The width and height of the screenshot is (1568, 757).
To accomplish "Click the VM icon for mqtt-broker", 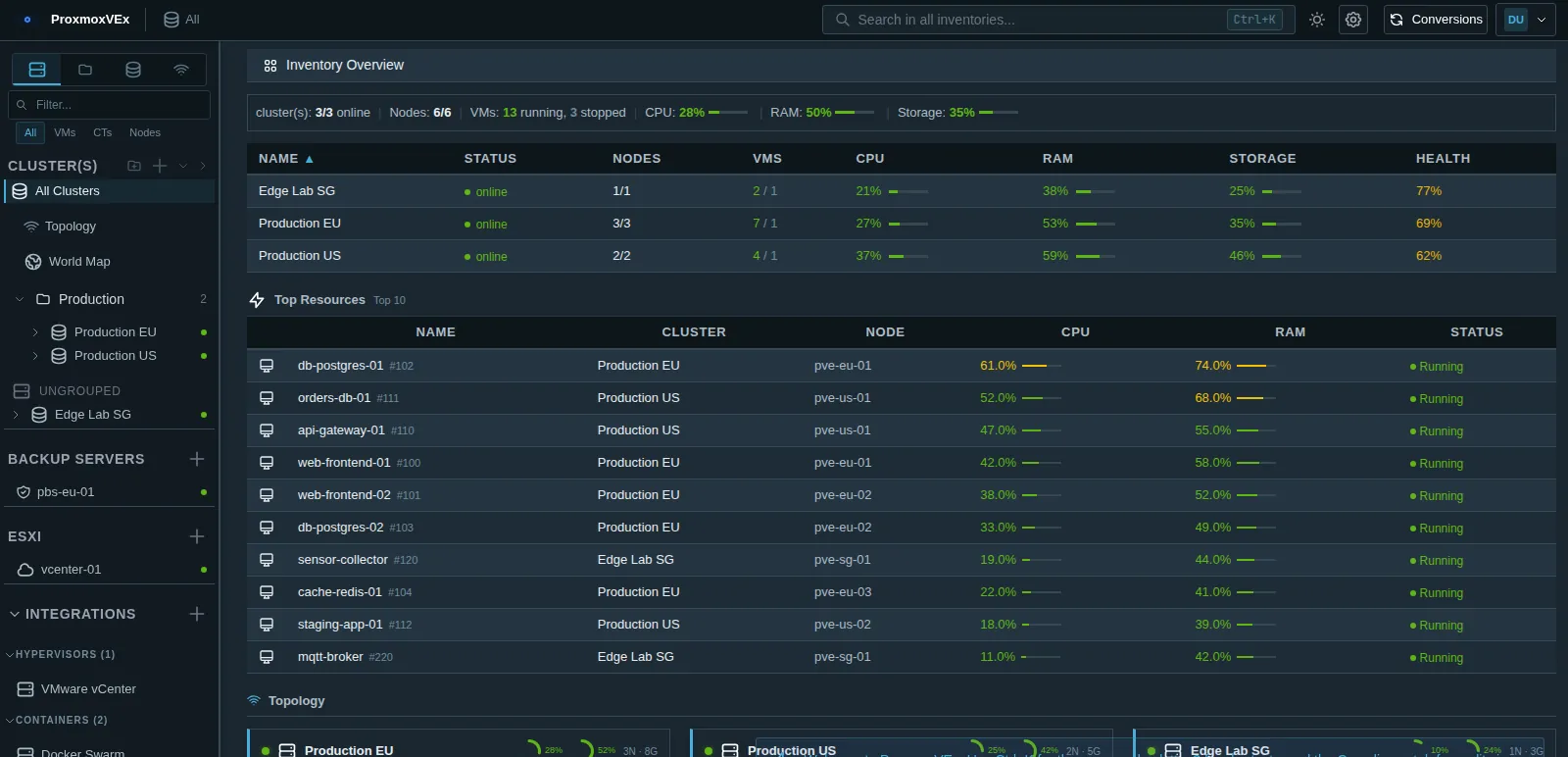I will click(267, 657).
